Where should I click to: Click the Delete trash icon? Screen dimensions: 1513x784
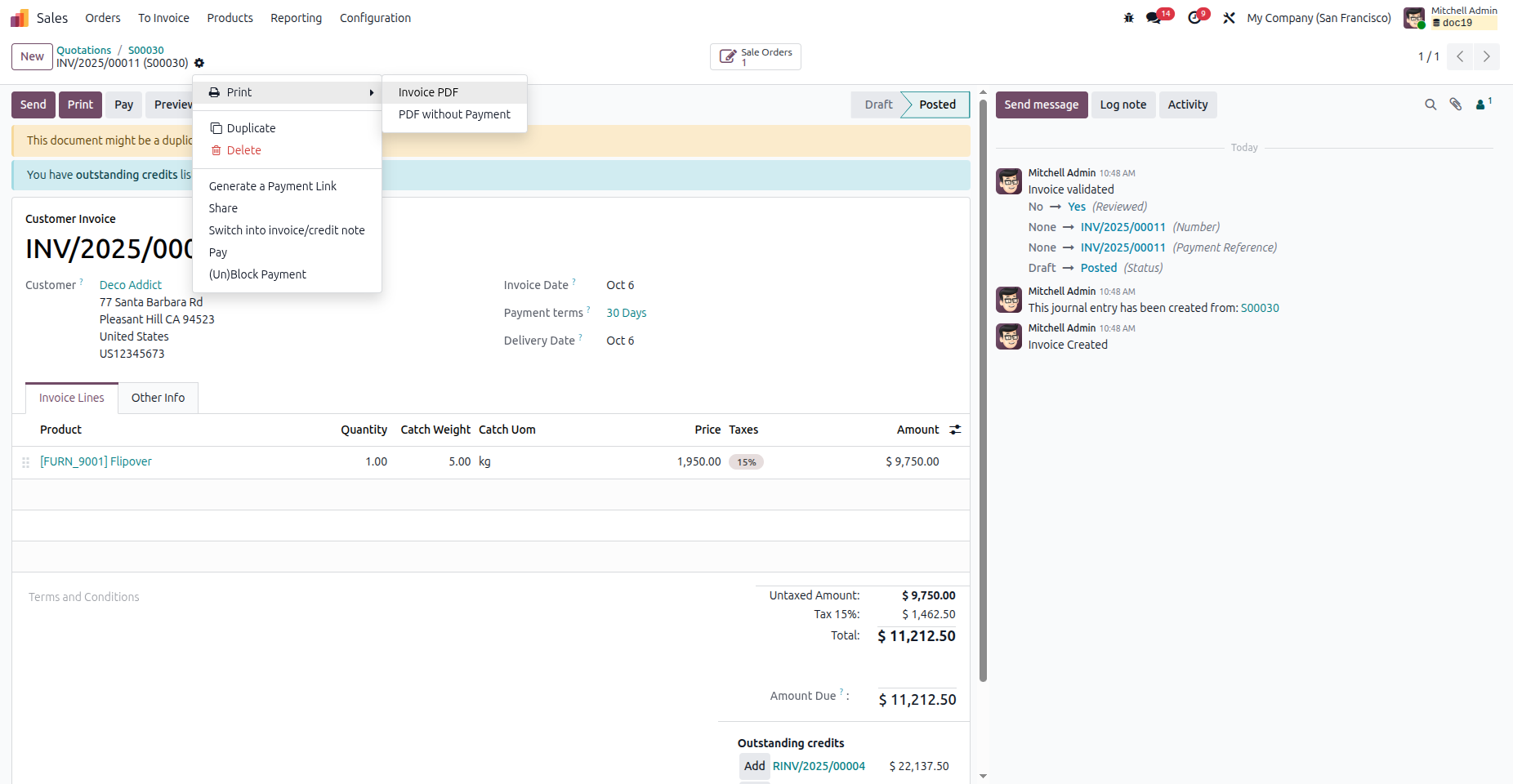[x=216, y=150]
